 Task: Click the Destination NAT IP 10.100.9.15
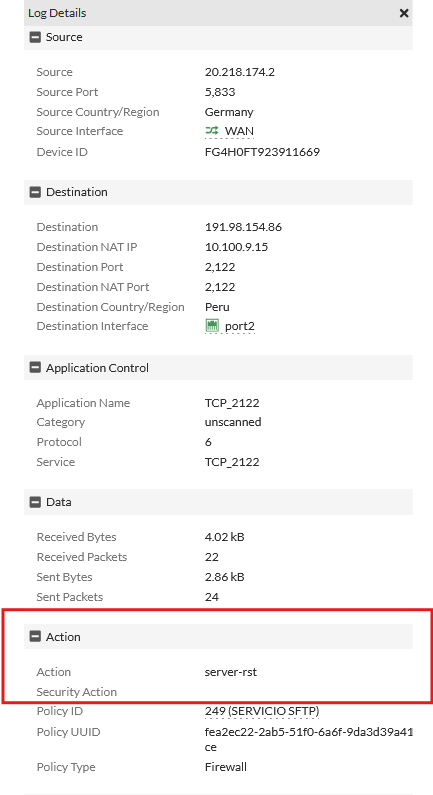(x=236, y=247)
